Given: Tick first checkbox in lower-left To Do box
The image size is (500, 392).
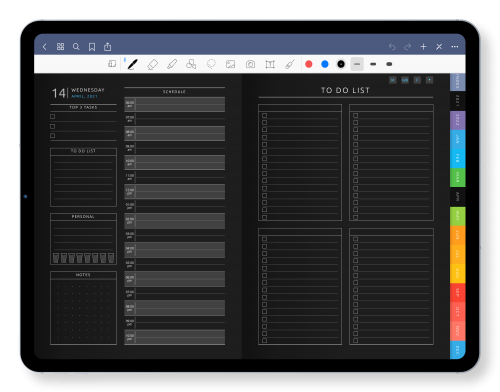Looking at the screenshot, I should pyautogui.click(x=265, y=239).
